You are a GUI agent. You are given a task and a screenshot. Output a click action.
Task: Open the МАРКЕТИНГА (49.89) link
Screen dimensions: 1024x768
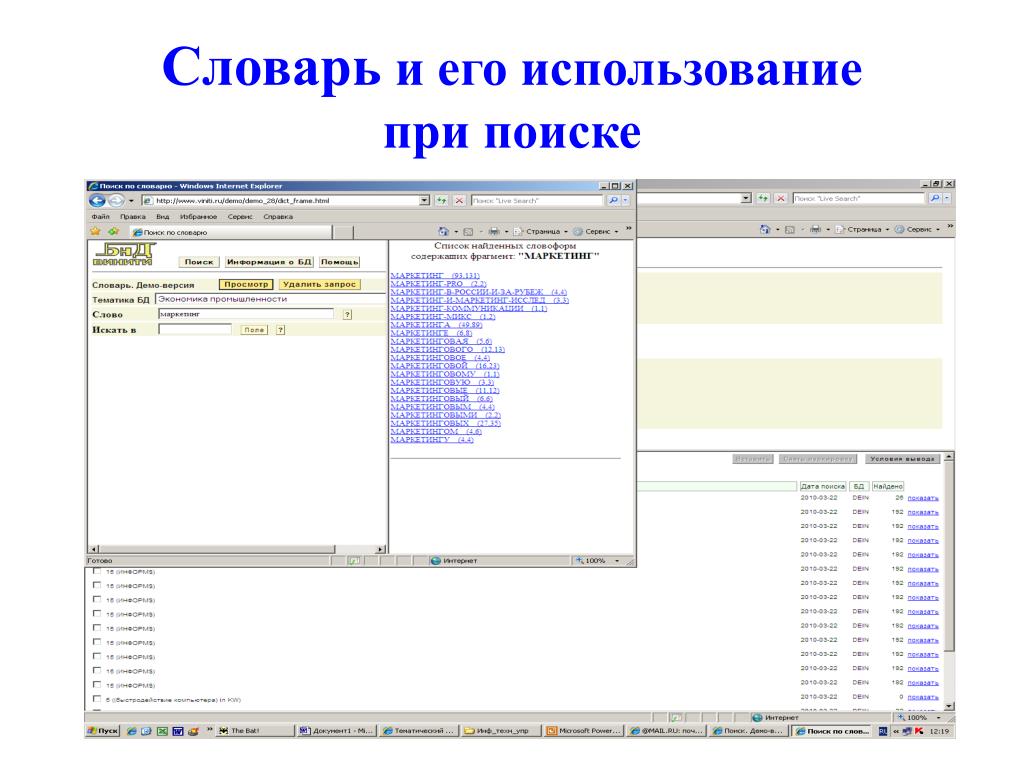436,325
